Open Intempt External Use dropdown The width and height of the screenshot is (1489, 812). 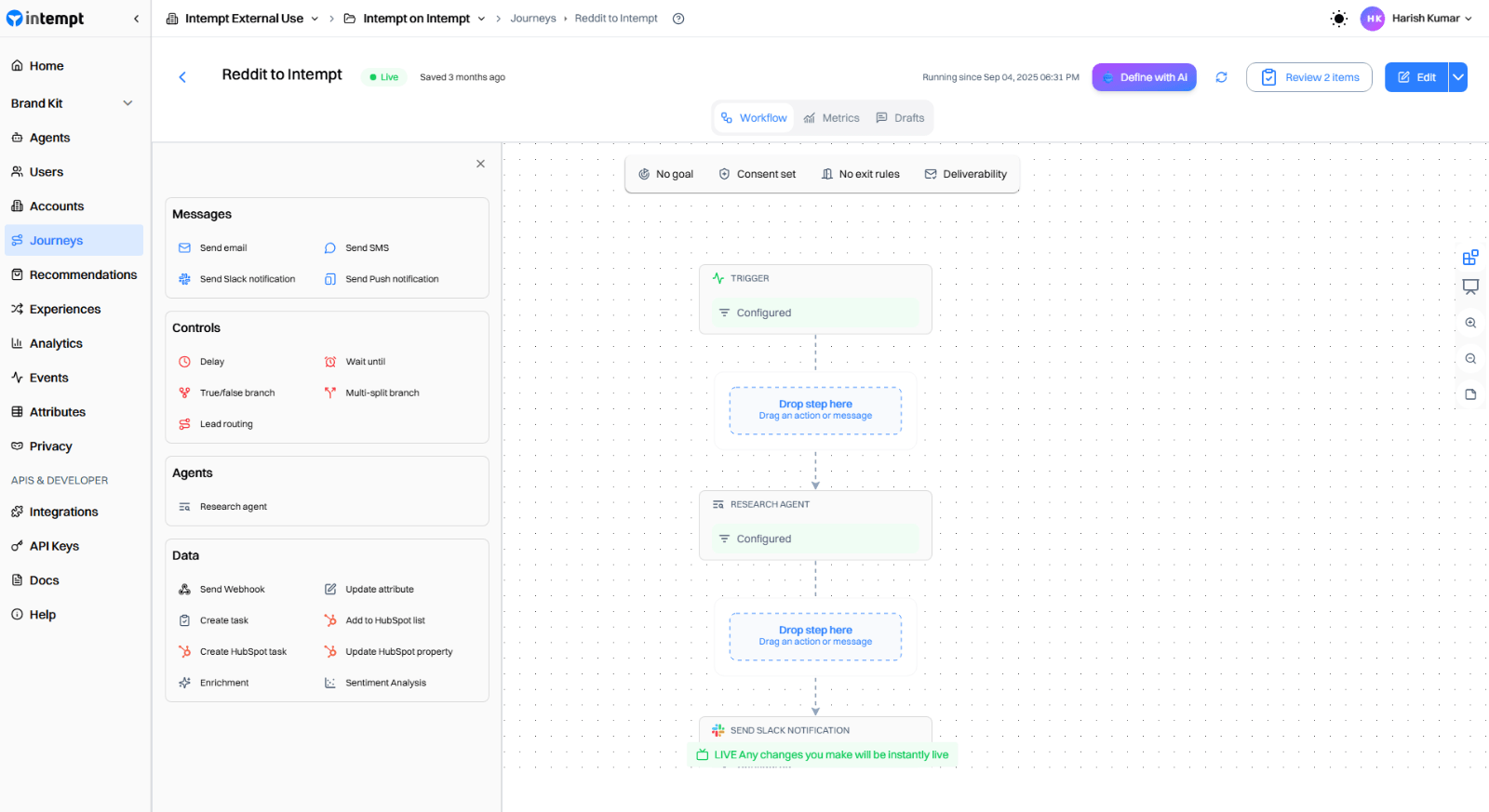[243, 19]
